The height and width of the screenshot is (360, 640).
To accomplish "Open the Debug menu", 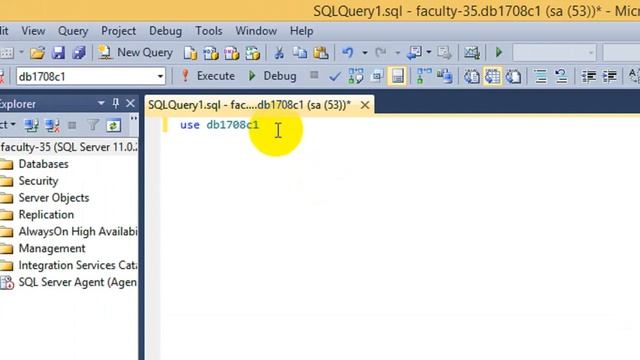I will point(165,31).
